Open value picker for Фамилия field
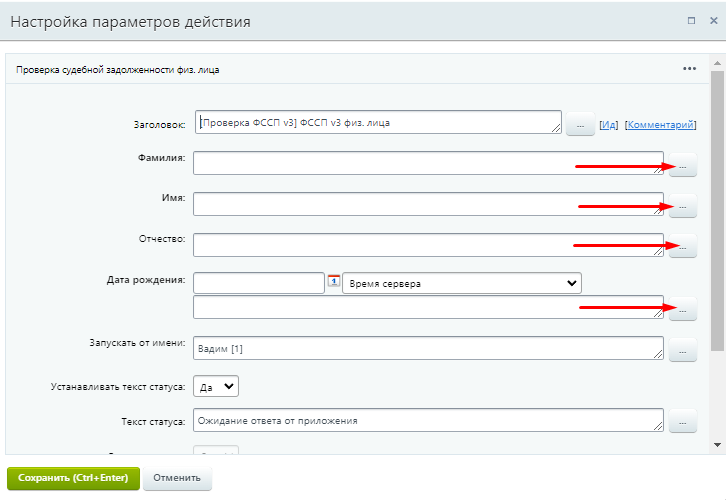 coord(682,165)
